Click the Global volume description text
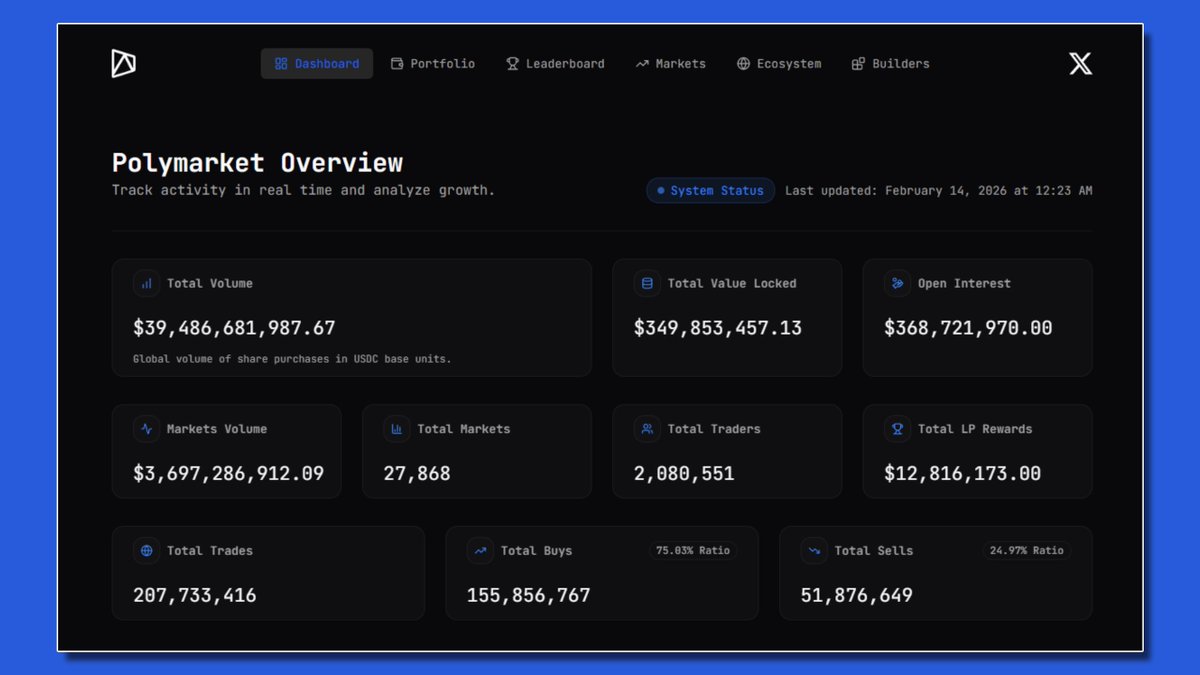The height and width of the screenshot is (675, 1200). coord(292,359)
